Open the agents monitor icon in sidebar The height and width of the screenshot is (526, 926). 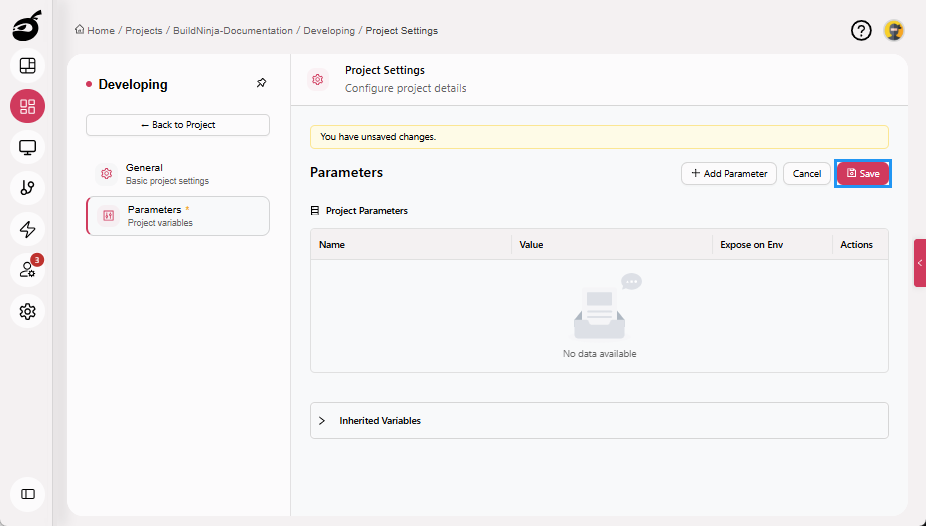[27, 147]
